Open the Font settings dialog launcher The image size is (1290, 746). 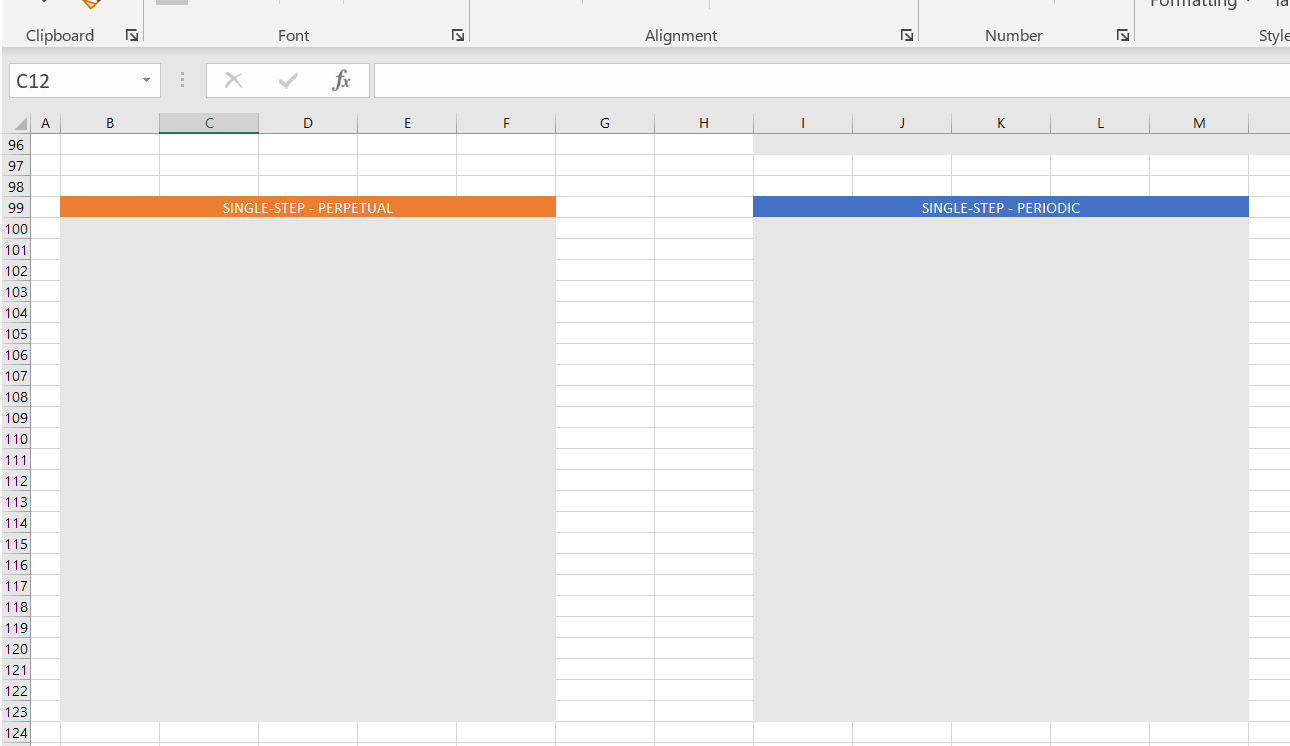coord(457,34)
